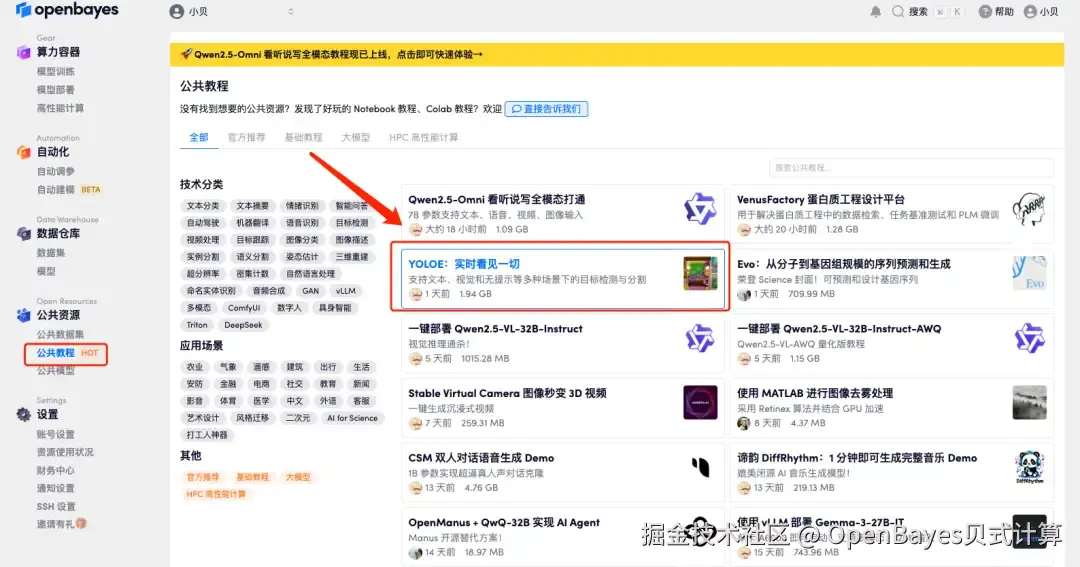Open SSH 设置 in the sidebar
This screenshot has width=1080, height=567.
(x=56, y=506)
